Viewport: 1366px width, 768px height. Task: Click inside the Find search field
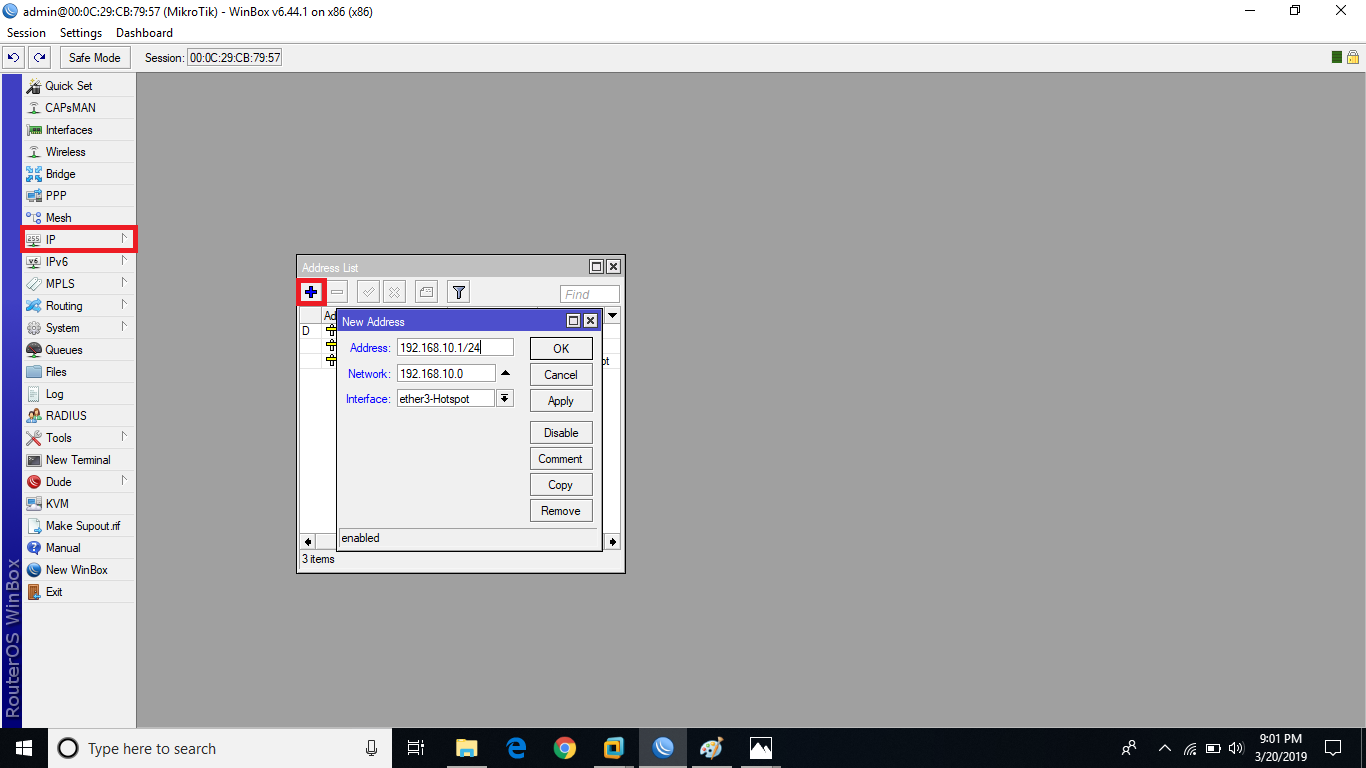pos(589,293)
